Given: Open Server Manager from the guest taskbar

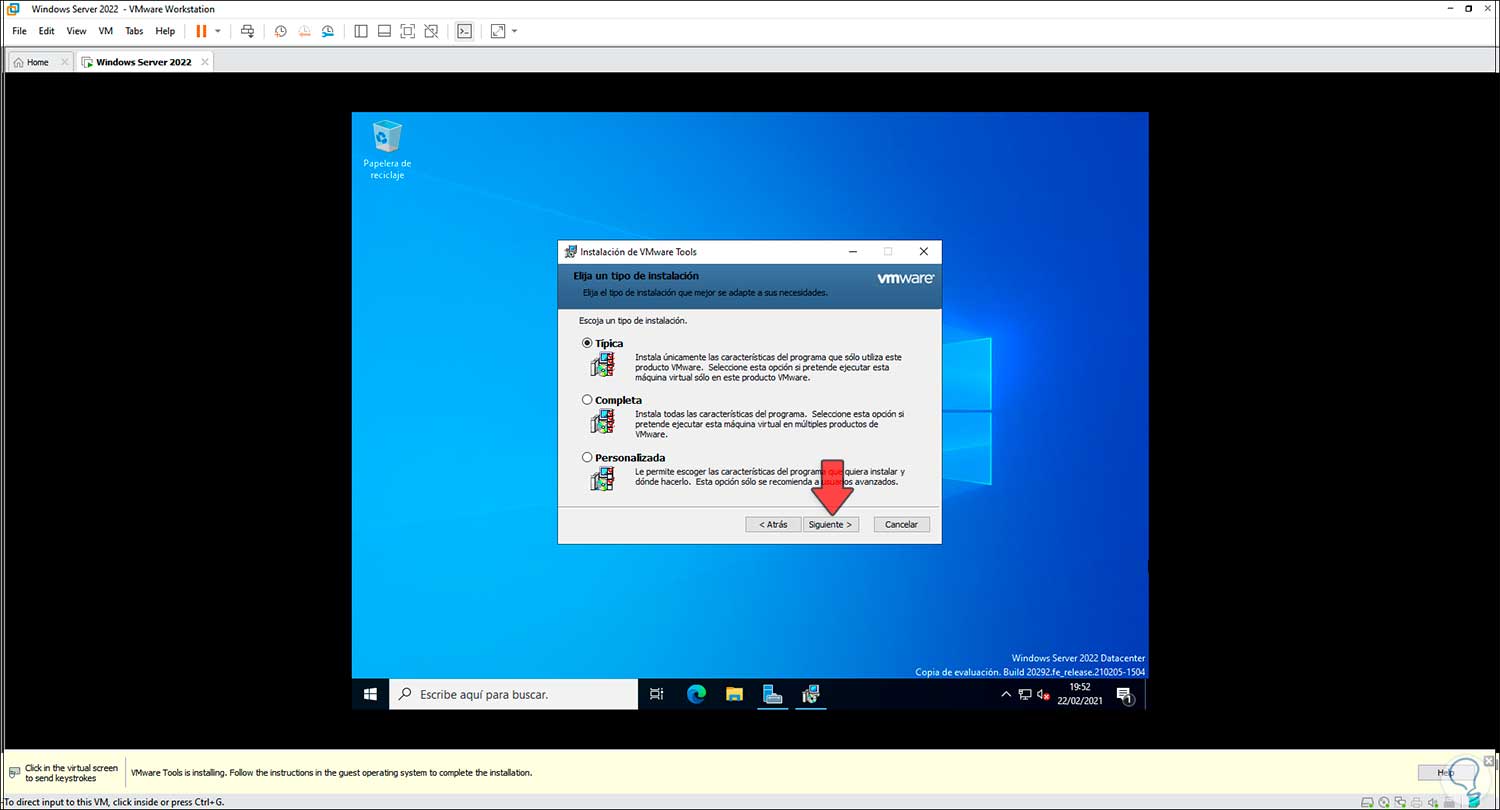Looking at the screenshot, I should [772, 694].
